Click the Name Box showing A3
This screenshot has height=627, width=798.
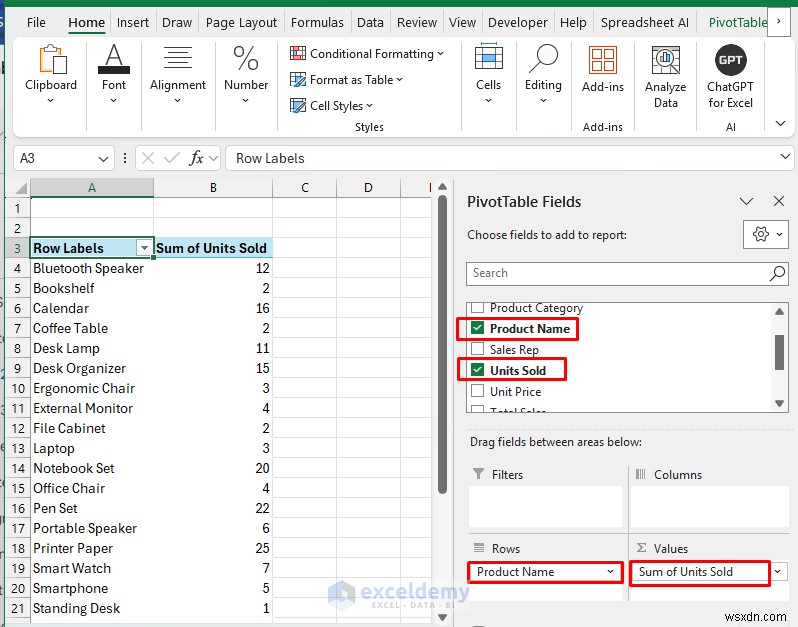[x=55, y=159]
